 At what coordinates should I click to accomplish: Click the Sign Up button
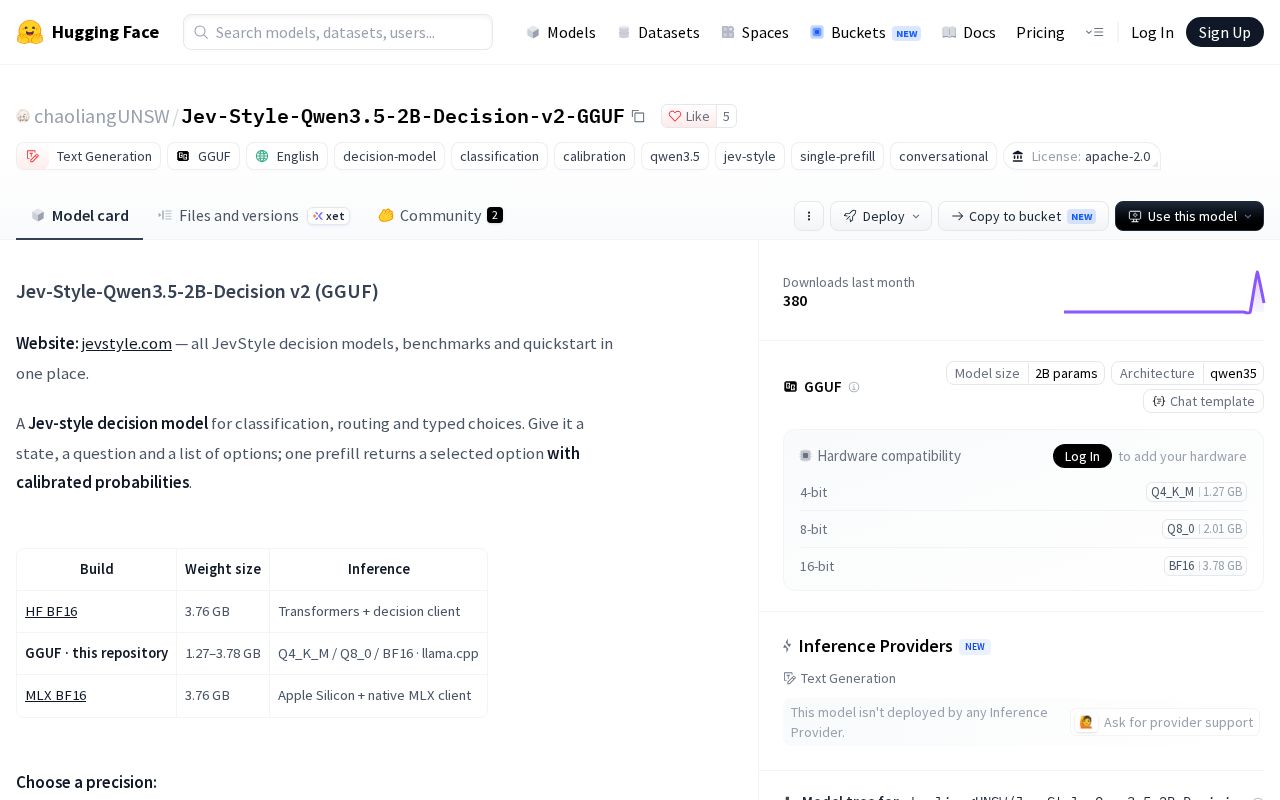(1225, 32)
